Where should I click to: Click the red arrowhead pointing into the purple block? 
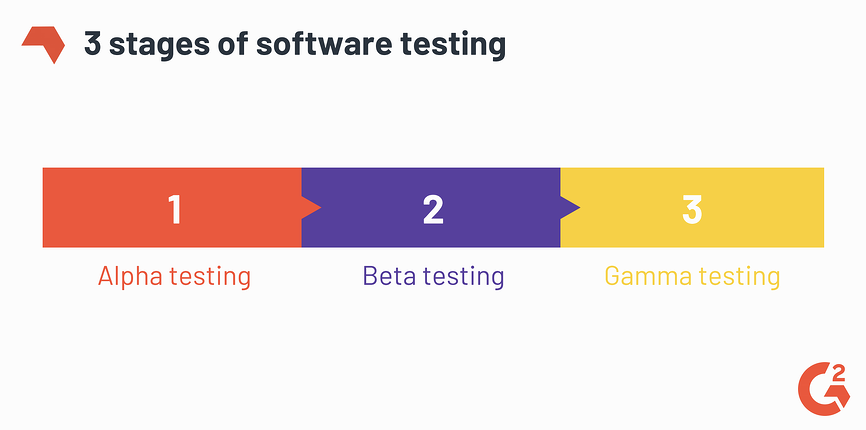pos(311,208)
